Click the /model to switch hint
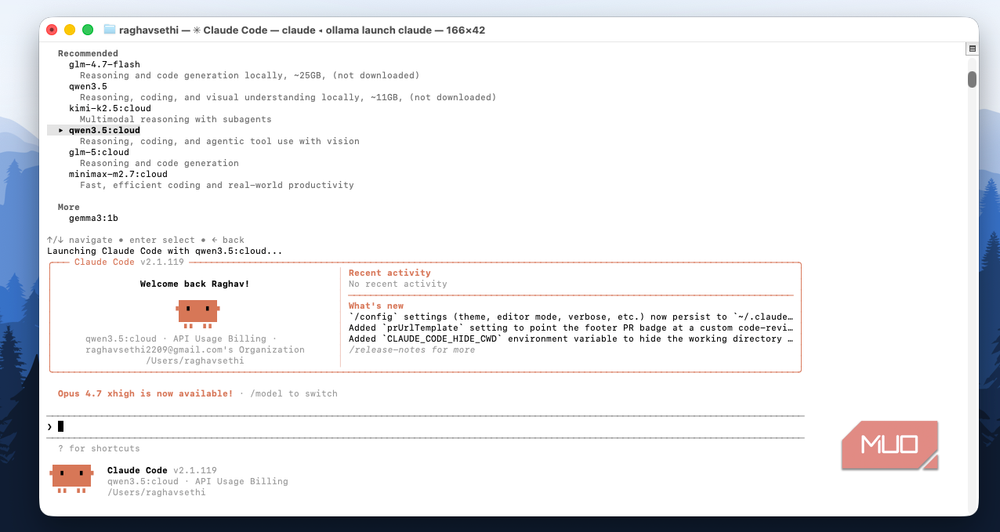The image size is (1000, 532). pos(294,394)
